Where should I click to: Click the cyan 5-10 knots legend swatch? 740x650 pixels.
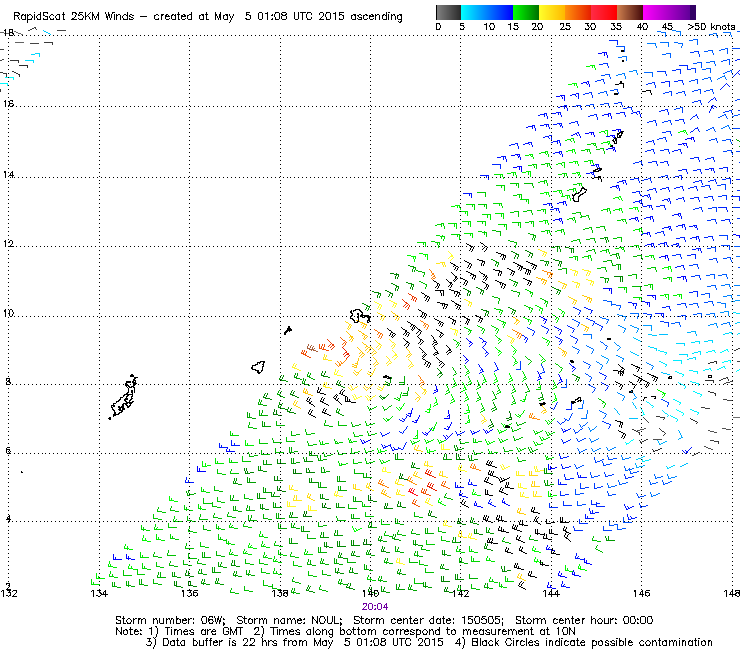coord(474,12)
